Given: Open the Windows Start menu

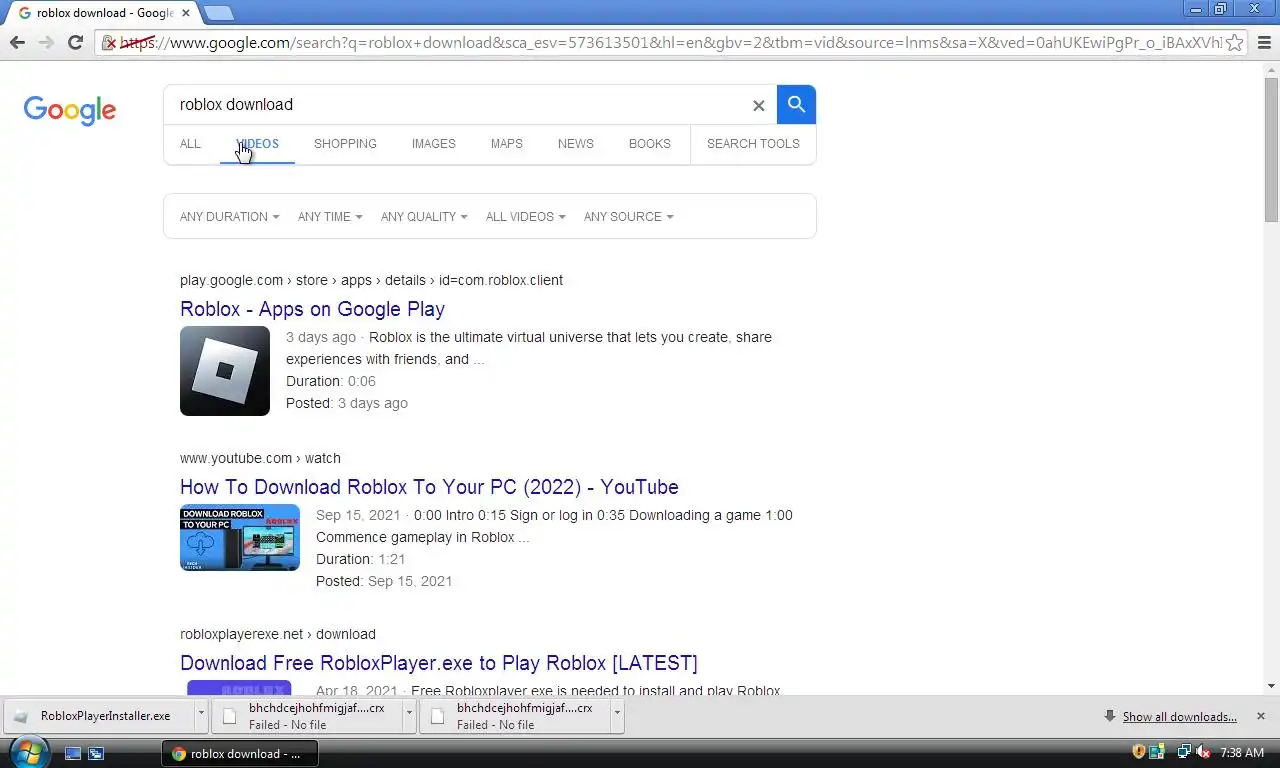Looking at the screenshot, I should click(28, 752).
